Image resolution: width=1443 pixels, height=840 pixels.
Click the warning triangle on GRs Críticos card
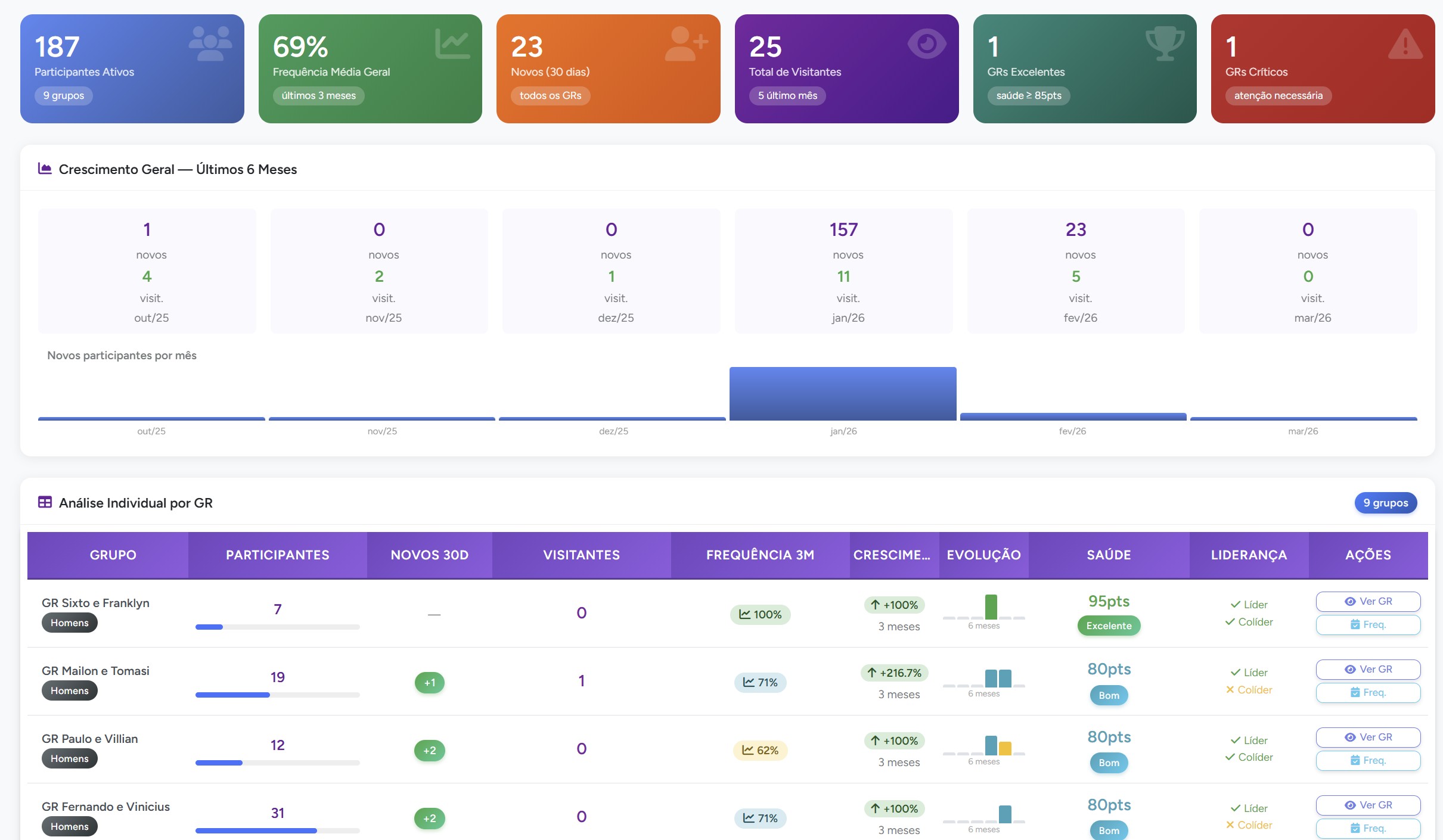point(1405,45)
